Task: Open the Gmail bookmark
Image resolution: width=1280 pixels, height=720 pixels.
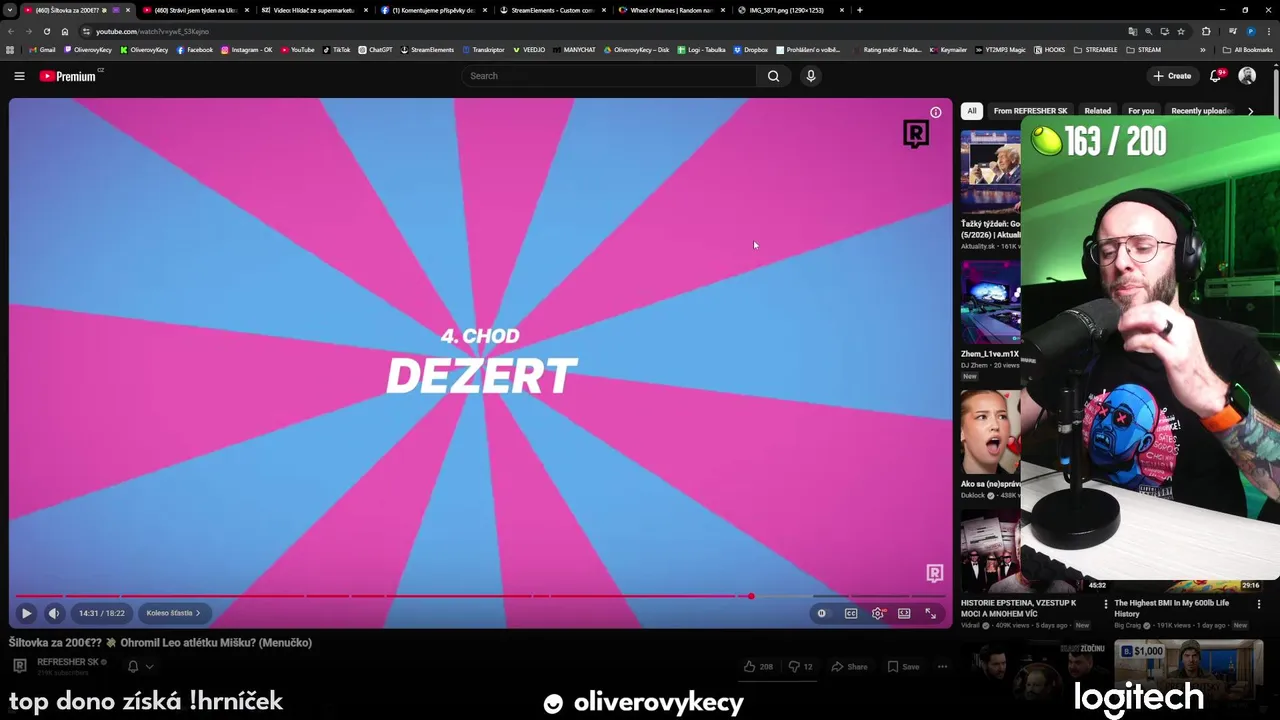Action: (x=42, y=50)
